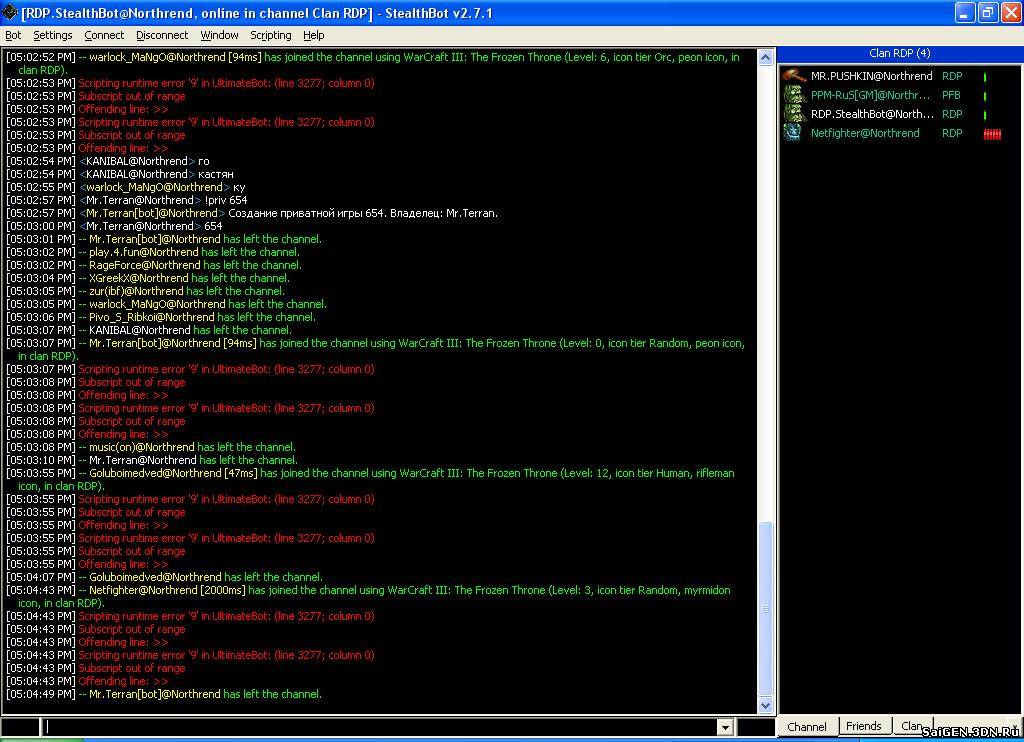This screenshot has height=742, width=1024.
Task: Click RDP.StealthBot green ping indicator
Action: tap(985, 114)
